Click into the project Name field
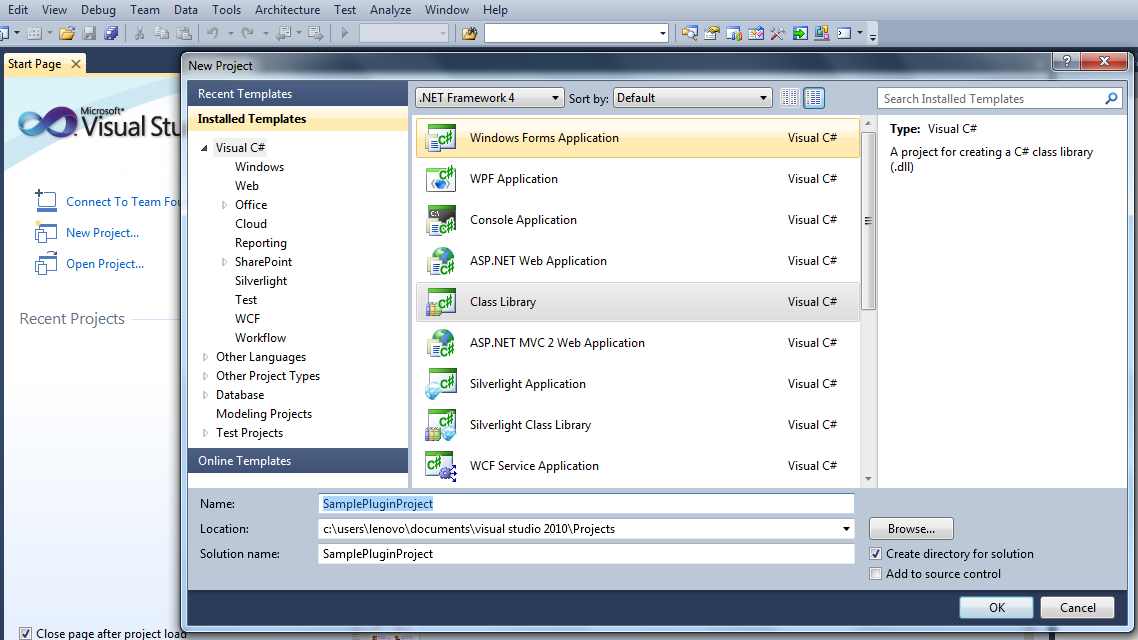This screenshot has height=640, width=1138. (x=586, y=504)
